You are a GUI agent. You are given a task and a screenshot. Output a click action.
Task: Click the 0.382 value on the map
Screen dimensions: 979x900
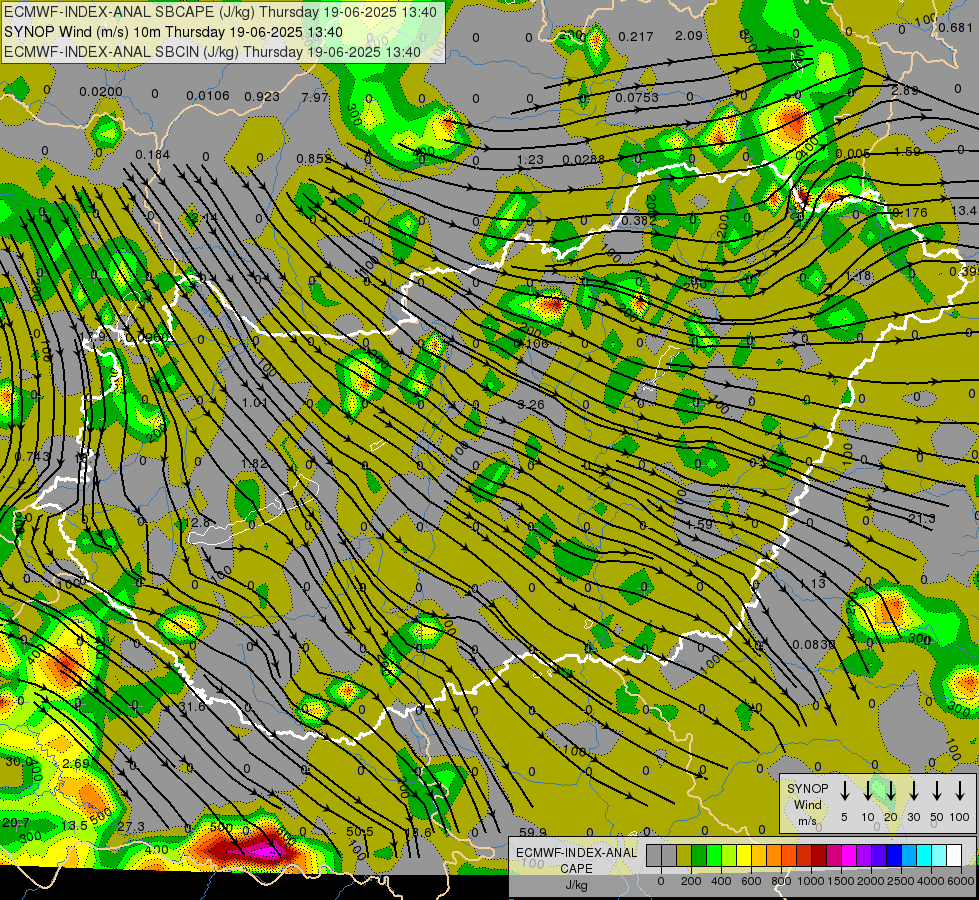point(639,220)
